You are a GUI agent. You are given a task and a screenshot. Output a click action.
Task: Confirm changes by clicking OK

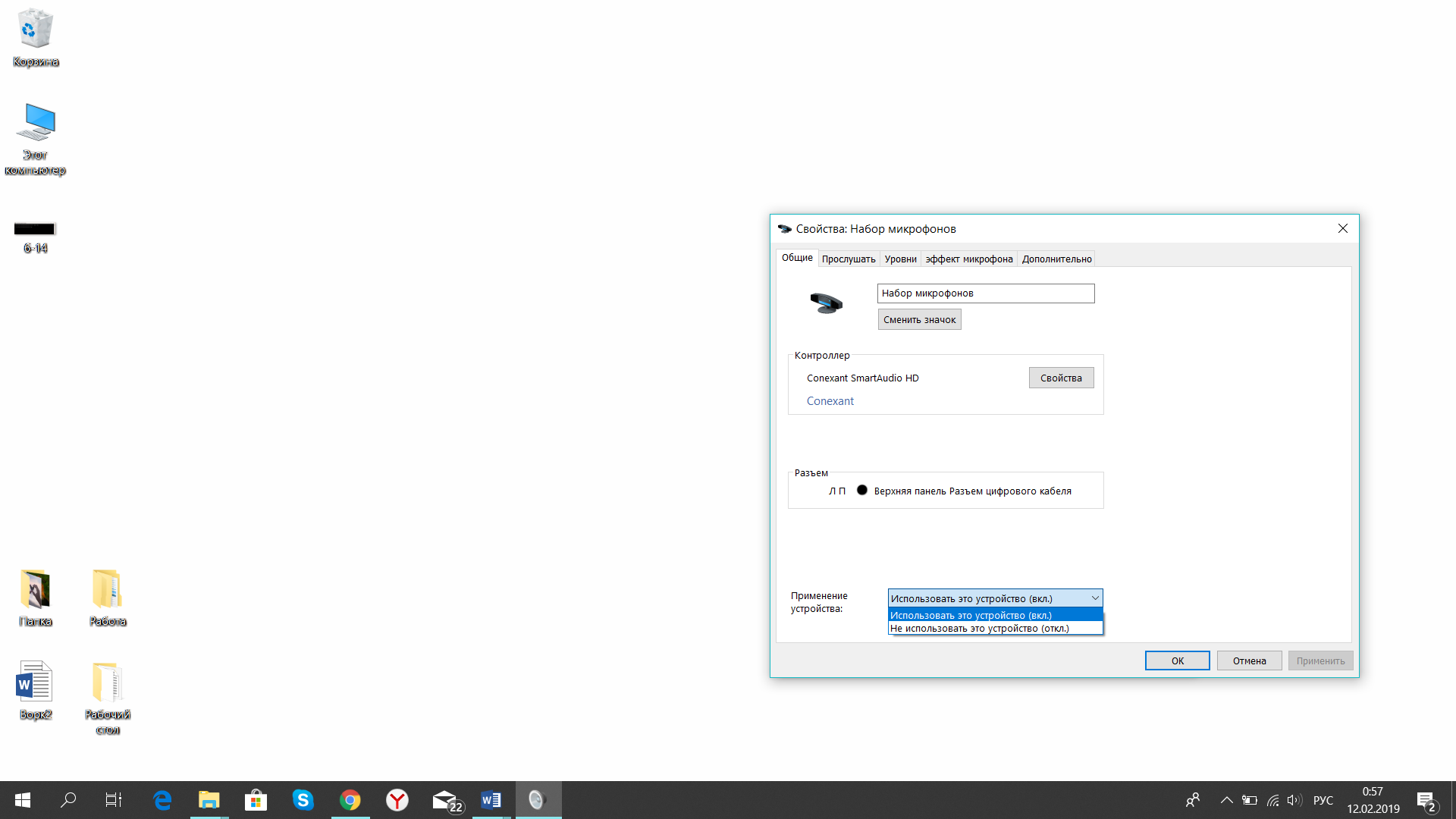(1177, 660)
